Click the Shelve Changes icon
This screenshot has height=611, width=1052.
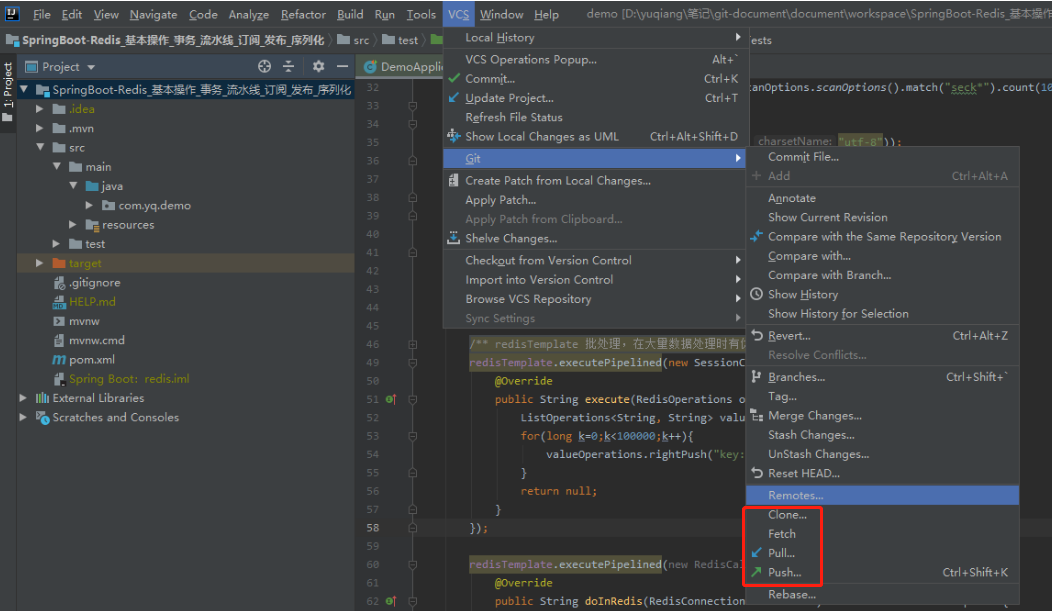pos(454,238)
